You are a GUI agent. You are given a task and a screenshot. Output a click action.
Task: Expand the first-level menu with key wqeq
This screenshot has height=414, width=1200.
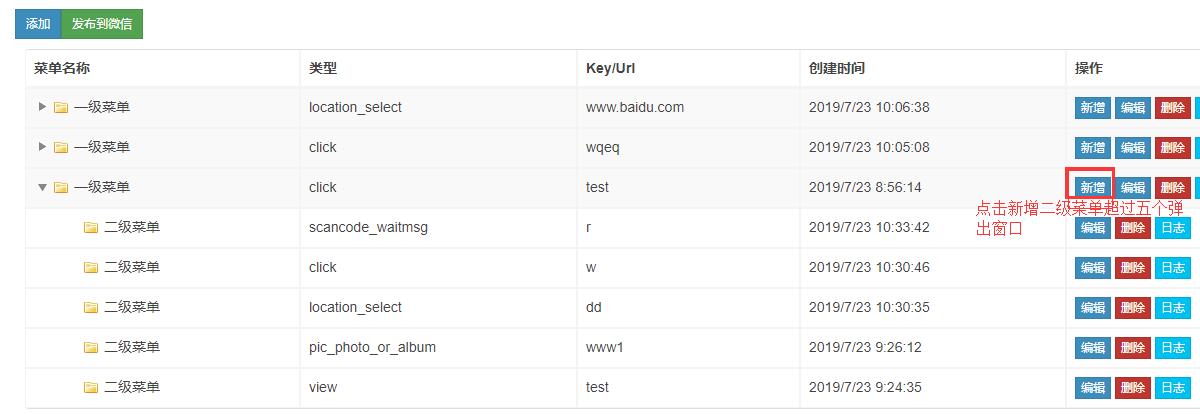[x=42, y=147]
